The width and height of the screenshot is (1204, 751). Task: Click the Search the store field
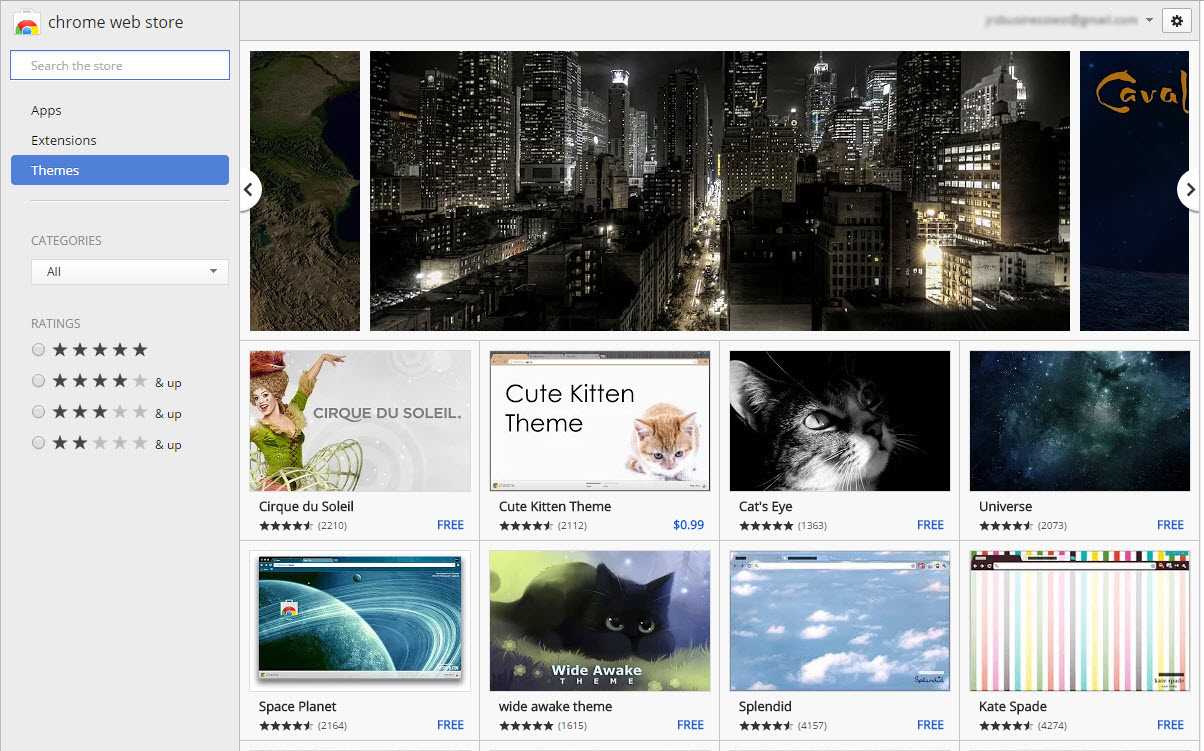click(120, 66)
